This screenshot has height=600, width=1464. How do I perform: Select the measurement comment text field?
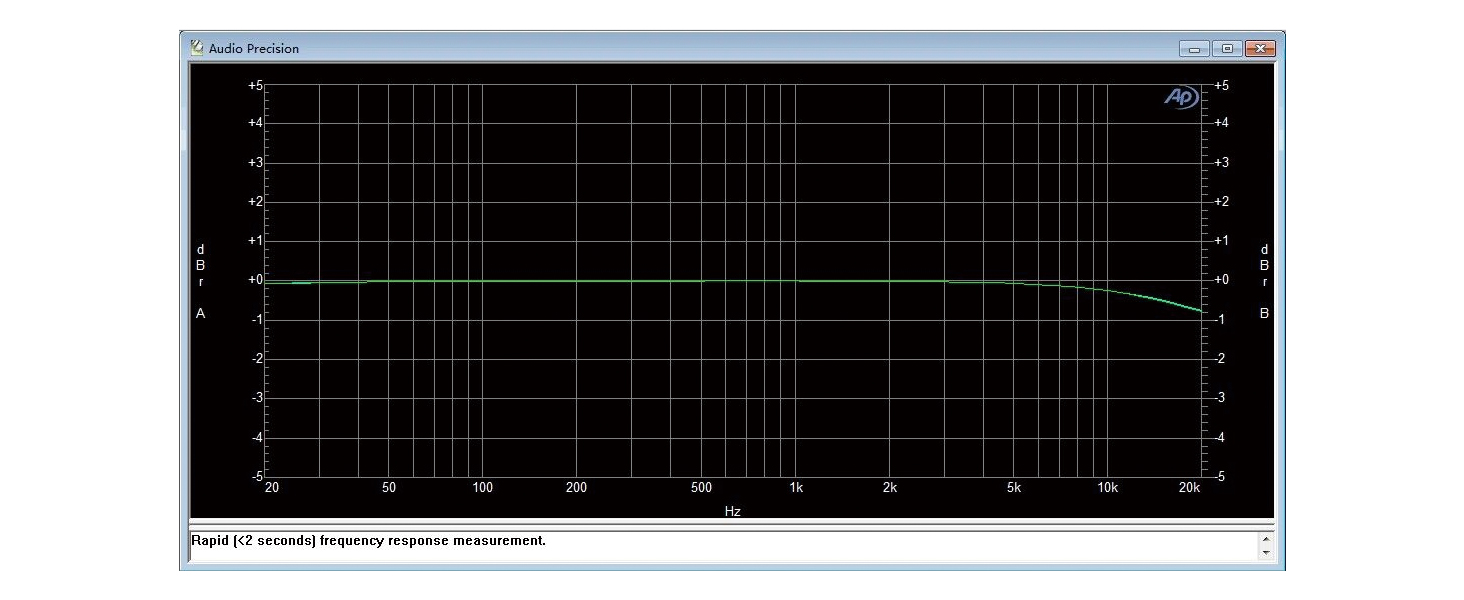(600, 540)
